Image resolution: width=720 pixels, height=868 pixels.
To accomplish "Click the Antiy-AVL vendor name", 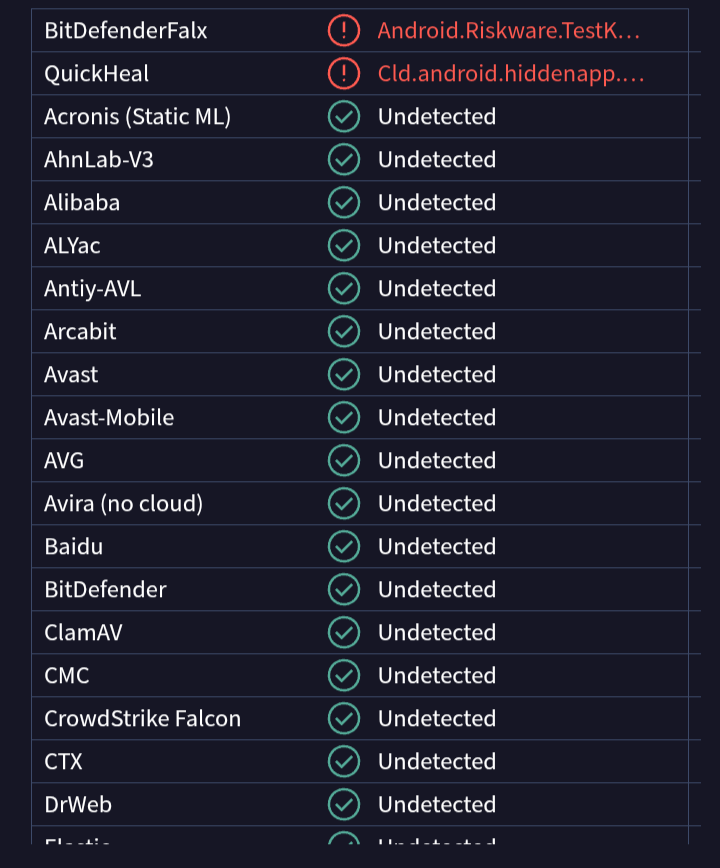I will (93, 288).
